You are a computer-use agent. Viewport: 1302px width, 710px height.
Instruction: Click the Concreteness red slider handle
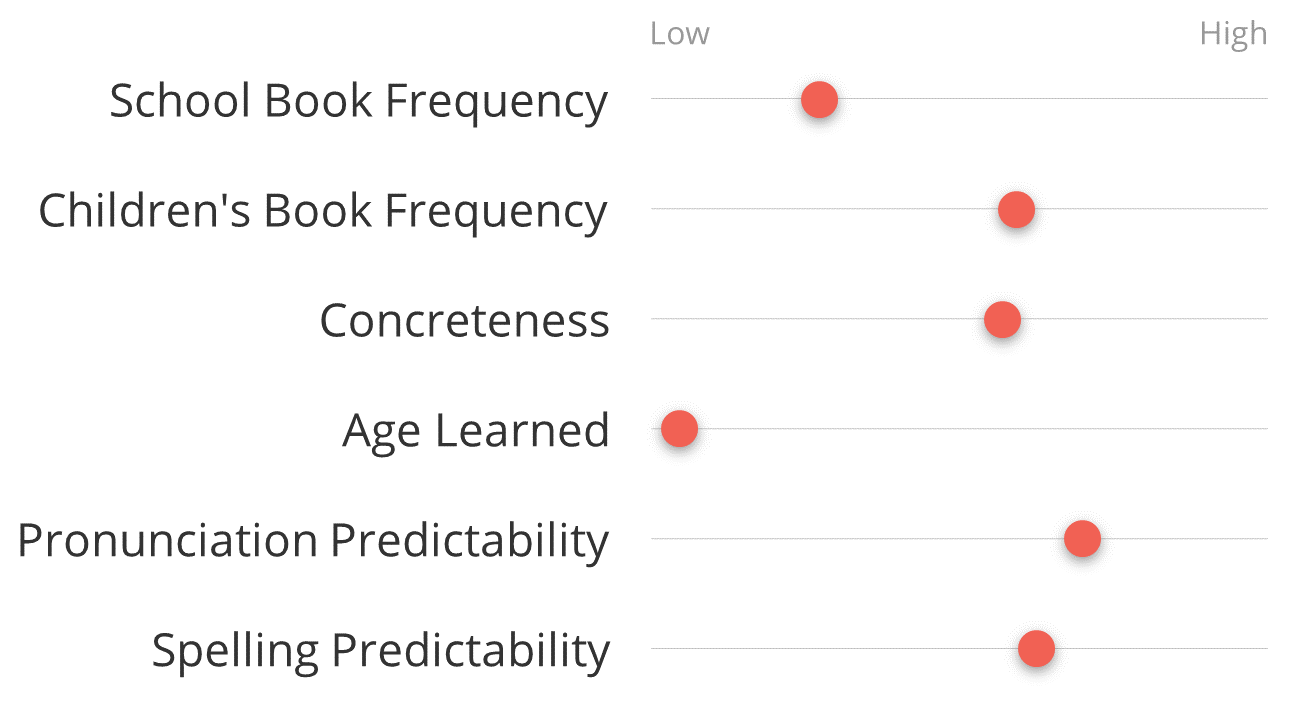coord(1002,320)
